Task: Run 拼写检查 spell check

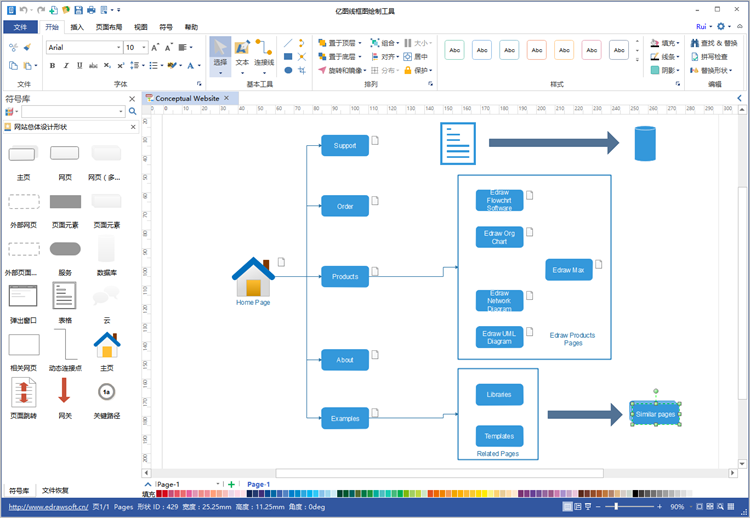Action: tap(709, 56)
